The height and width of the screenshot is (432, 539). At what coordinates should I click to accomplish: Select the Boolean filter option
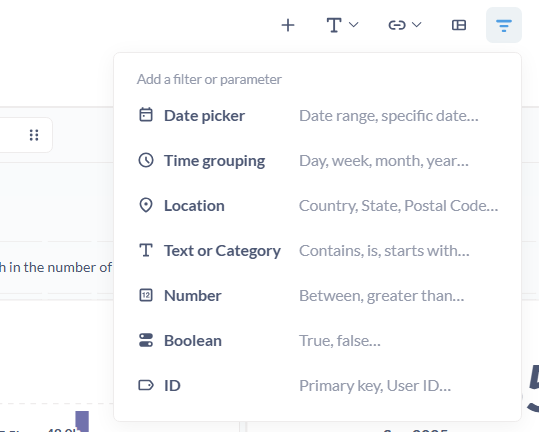pos(317,341)
